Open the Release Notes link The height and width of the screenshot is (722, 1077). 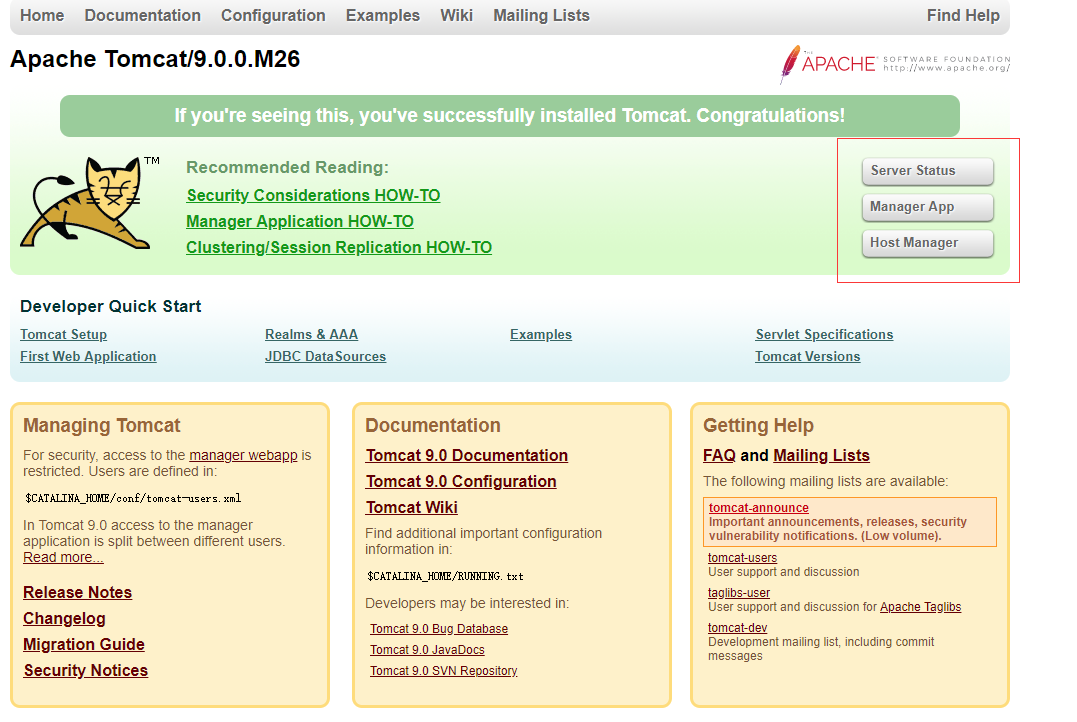[78, 593]
